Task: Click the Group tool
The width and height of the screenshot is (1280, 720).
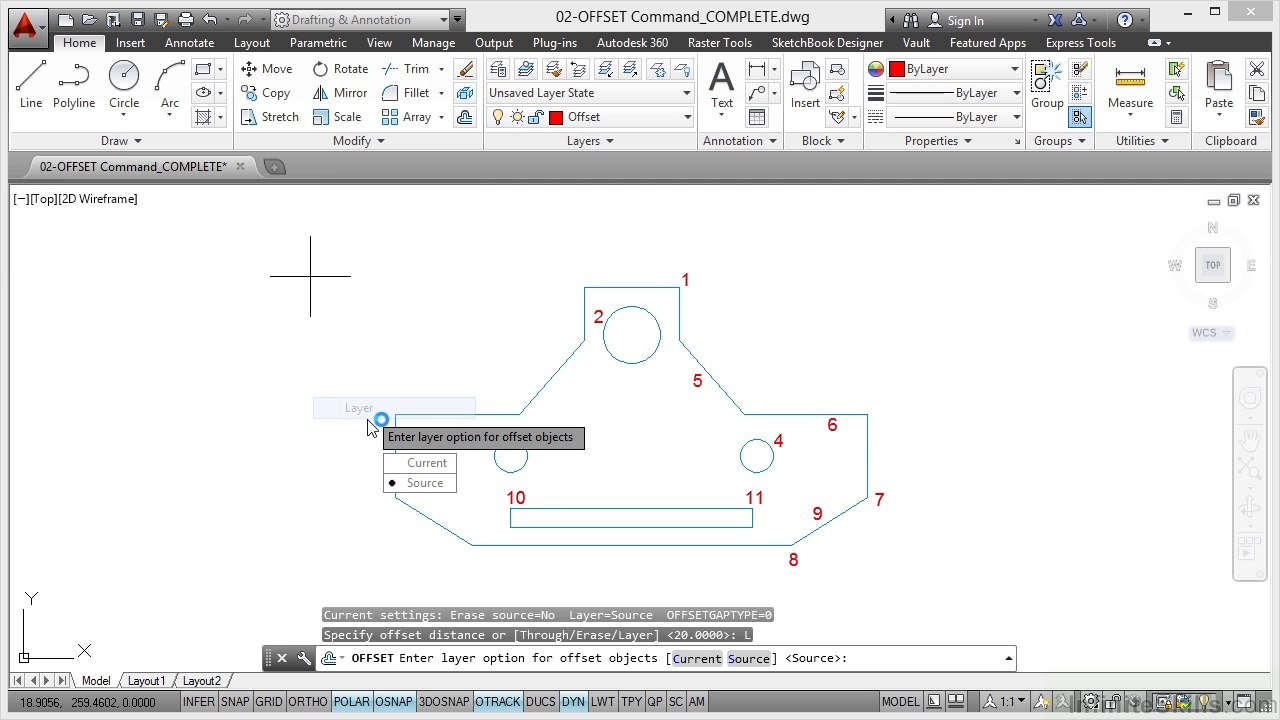Action: 1047,85
